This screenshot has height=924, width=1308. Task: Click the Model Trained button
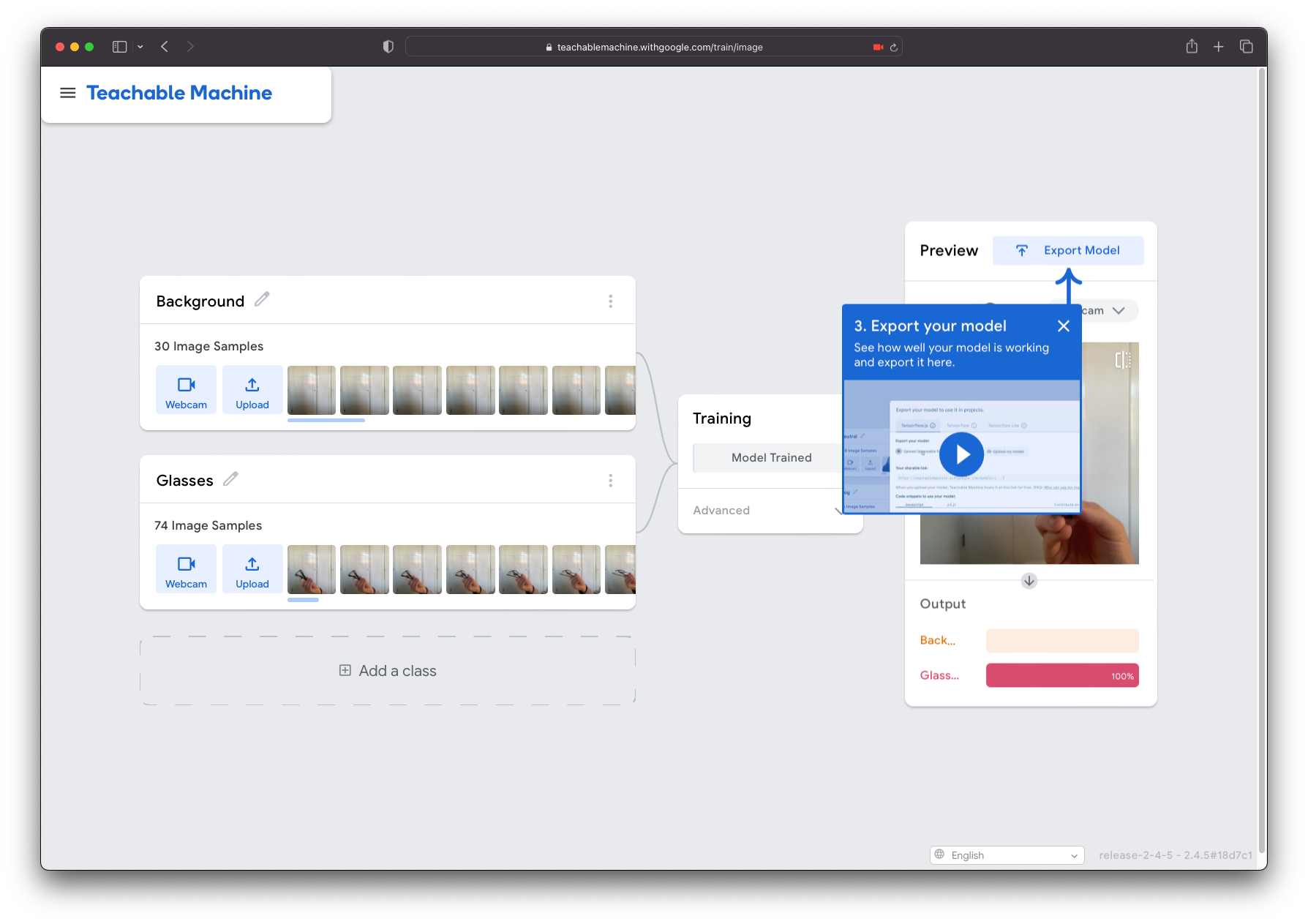point(771,458)
